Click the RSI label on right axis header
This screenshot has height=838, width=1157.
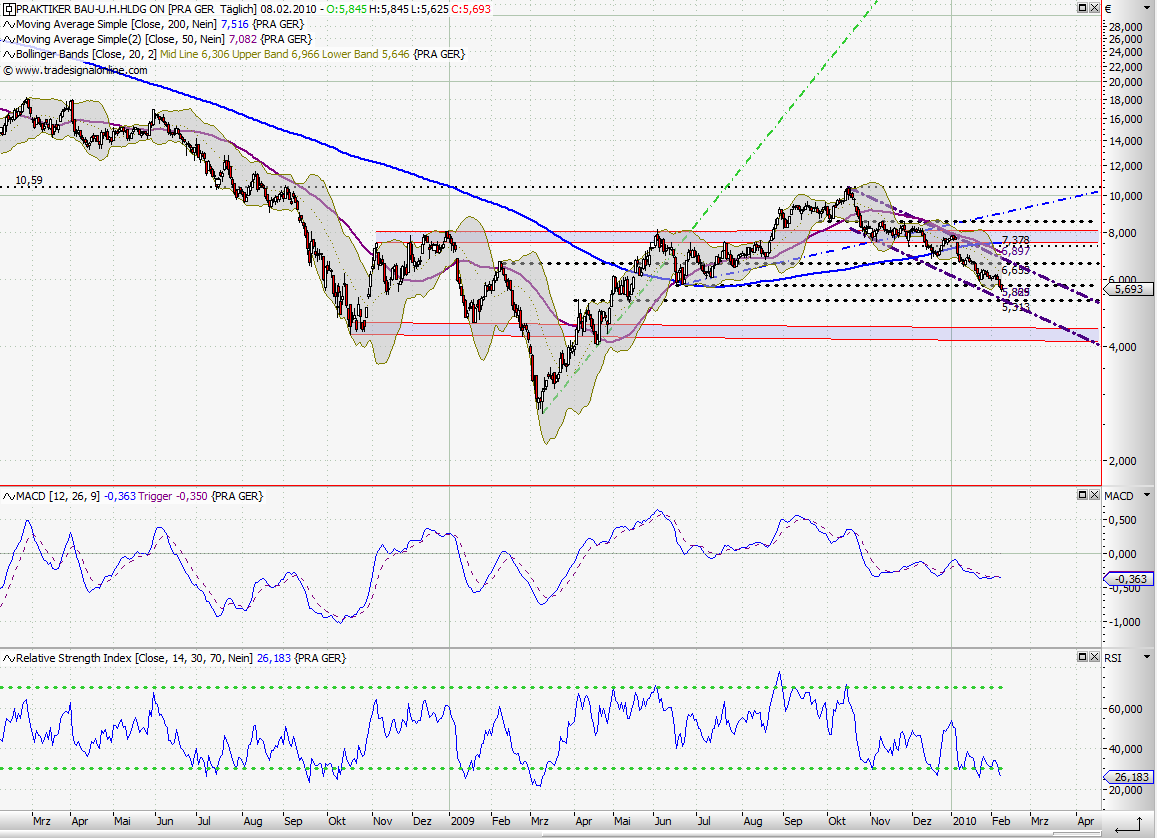coord(1113,657)
